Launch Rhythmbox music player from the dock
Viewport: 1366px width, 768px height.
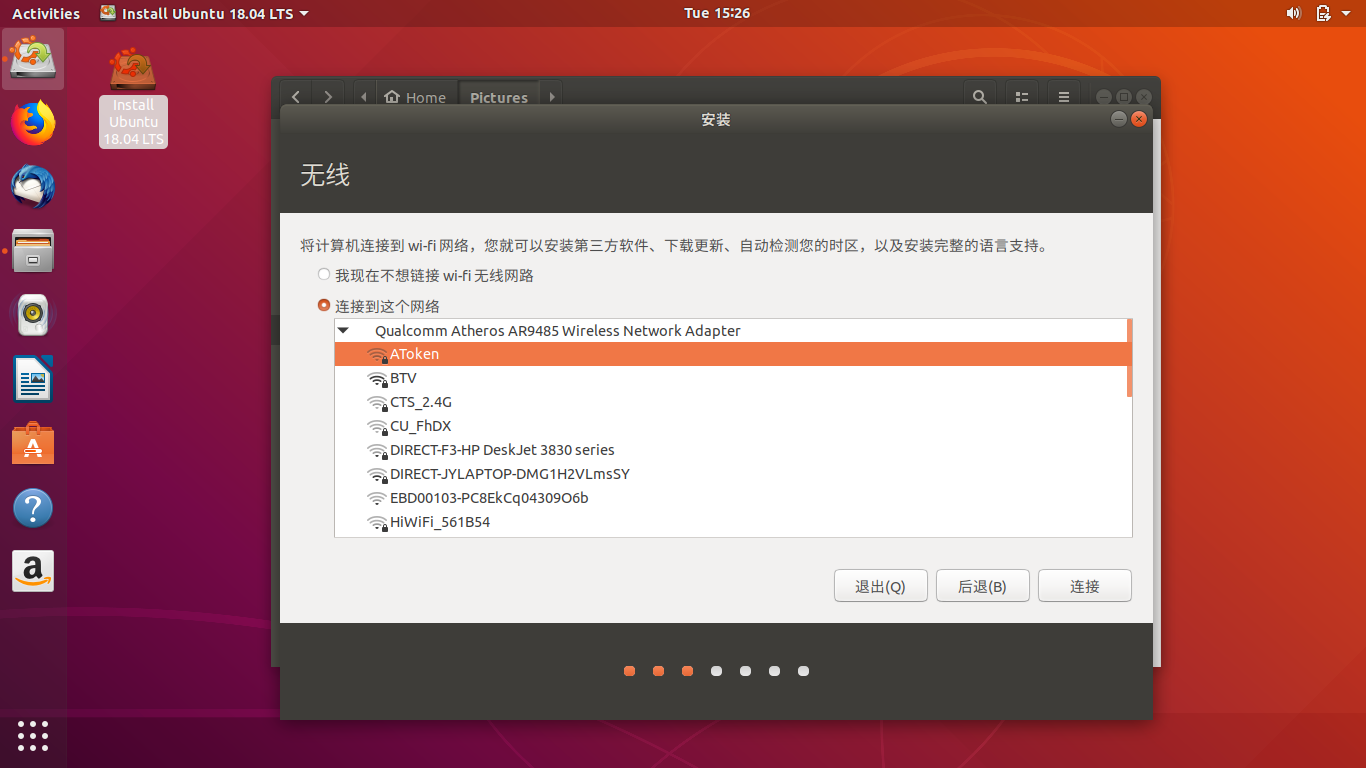pos(33,315)
